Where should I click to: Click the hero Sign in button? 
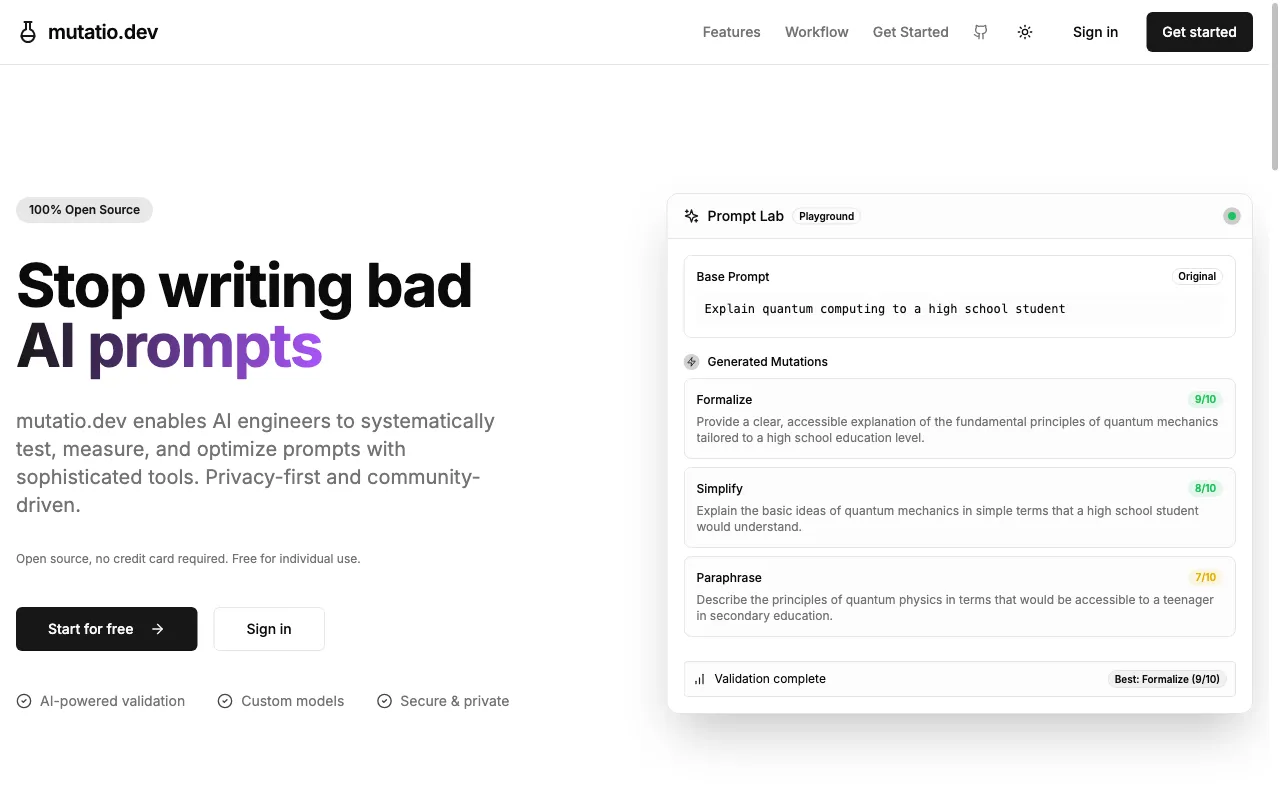pyautogui.click(x=269, y=629)
